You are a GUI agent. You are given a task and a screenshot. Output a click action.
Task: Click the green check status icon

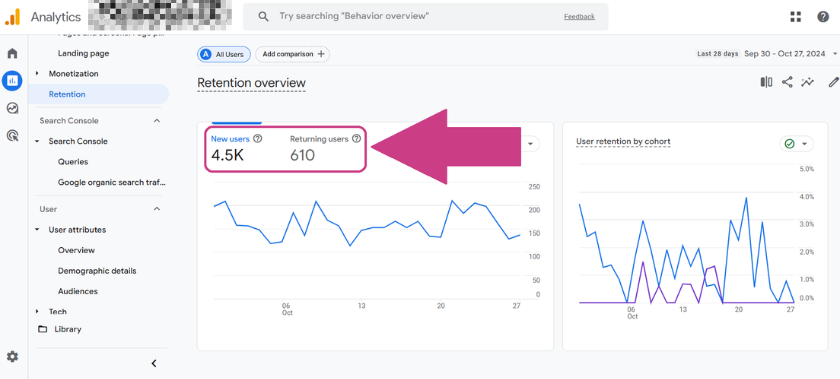coord(789,144)
